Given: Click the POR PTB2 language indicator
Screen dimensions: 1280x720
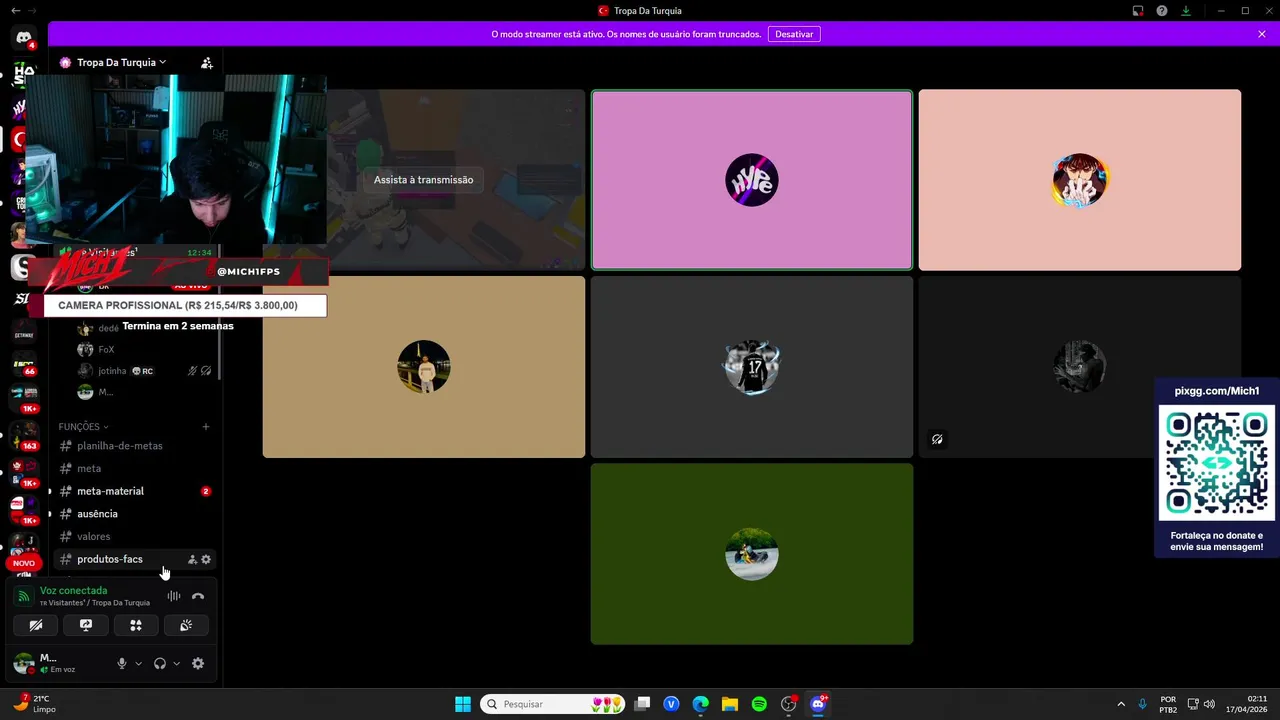Looking at the screenshot, I should (x=1168, y=704).
